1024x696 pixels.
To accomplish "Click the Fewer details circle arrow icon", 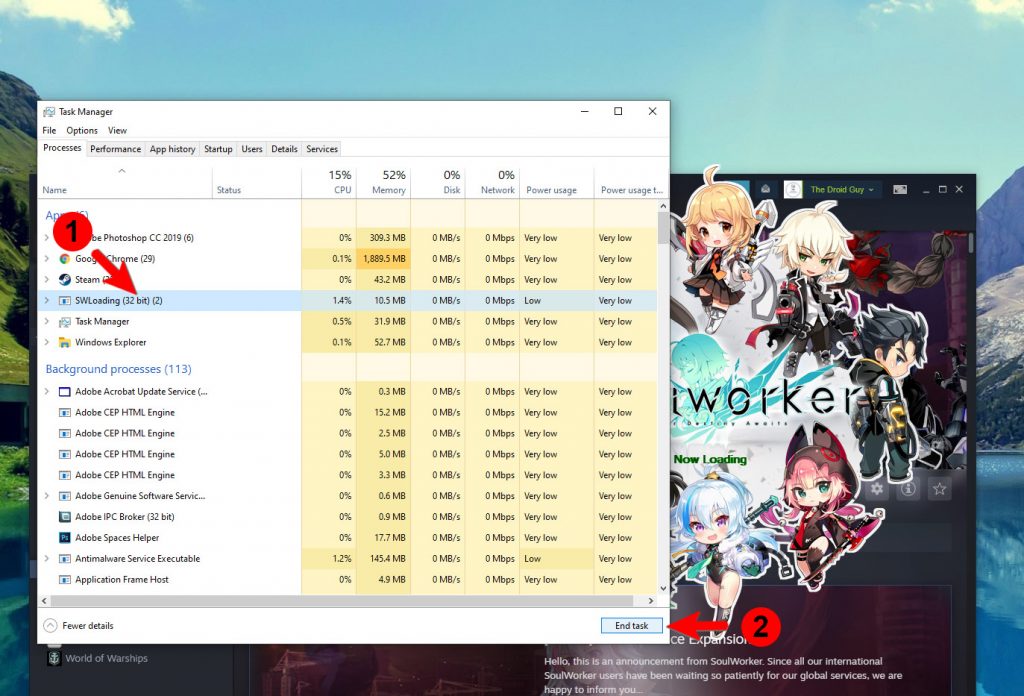I will tap(50, 625).
